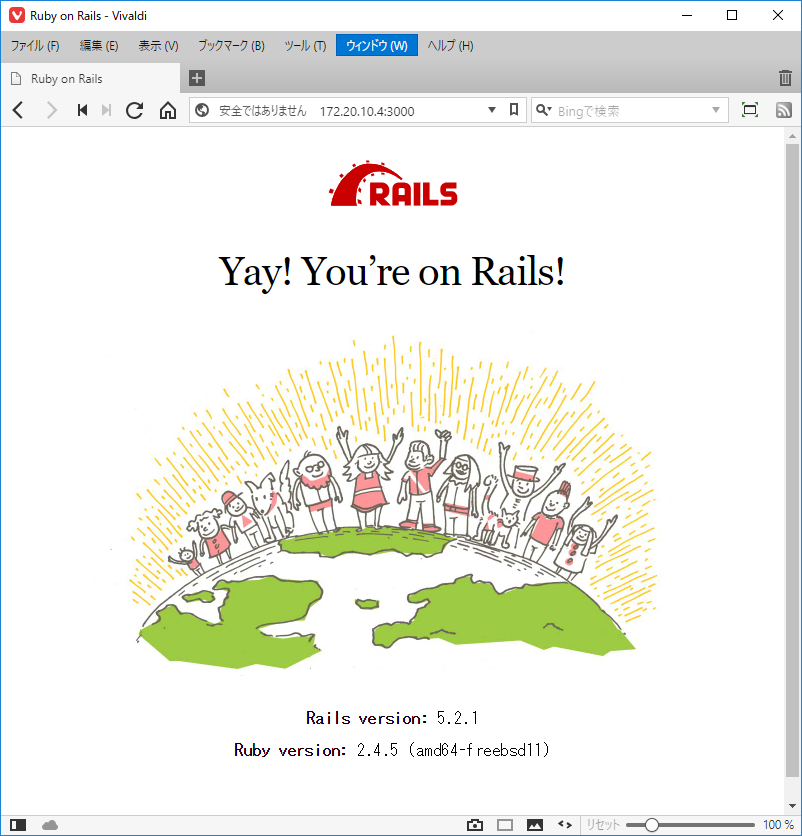Open the ツール (T) menu
Image resolution: width=802 pixels, height=836 pixels.
point(305,46)
